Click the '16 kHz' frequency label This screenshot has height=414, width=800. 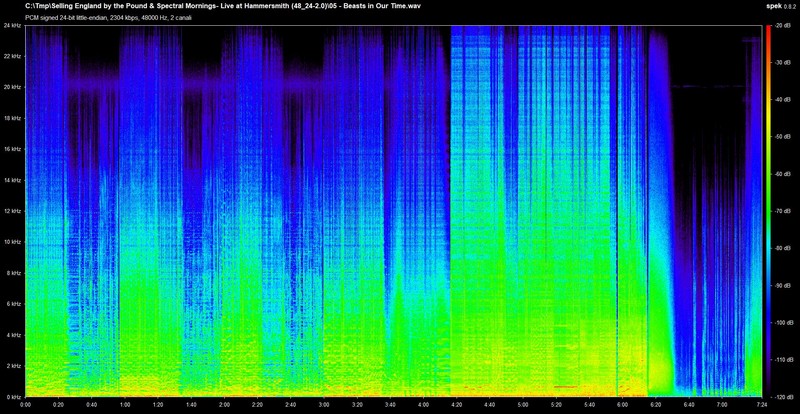pyautogui.click(x=12, y=149)
